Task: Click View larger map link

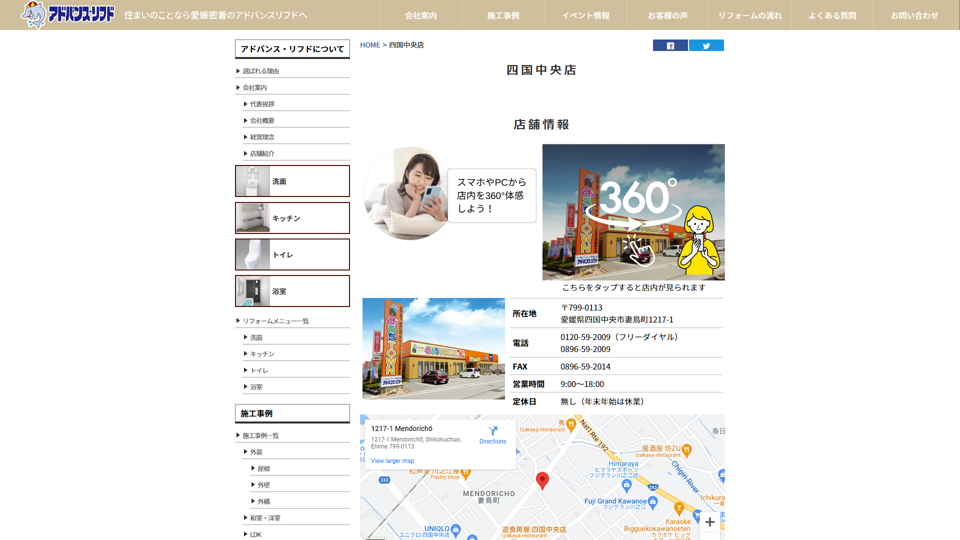Action: [392, 461]
